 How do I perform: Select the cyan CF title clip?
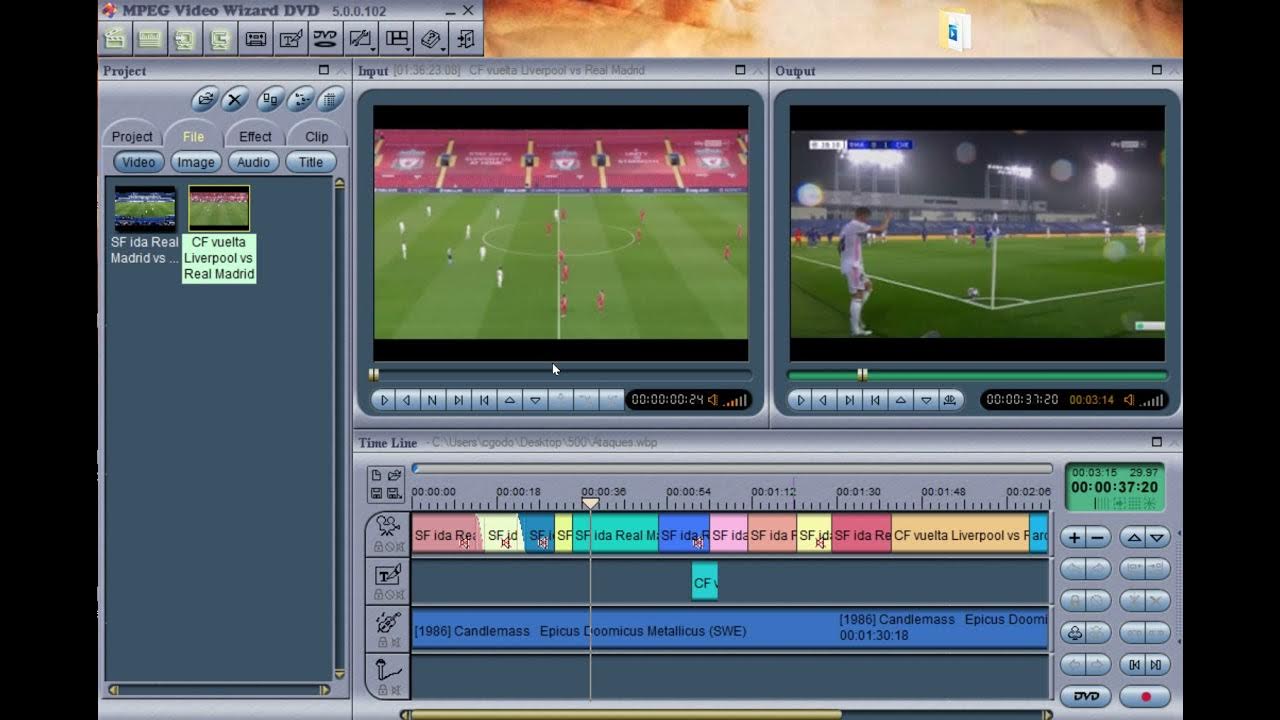(x=704, y=582)
